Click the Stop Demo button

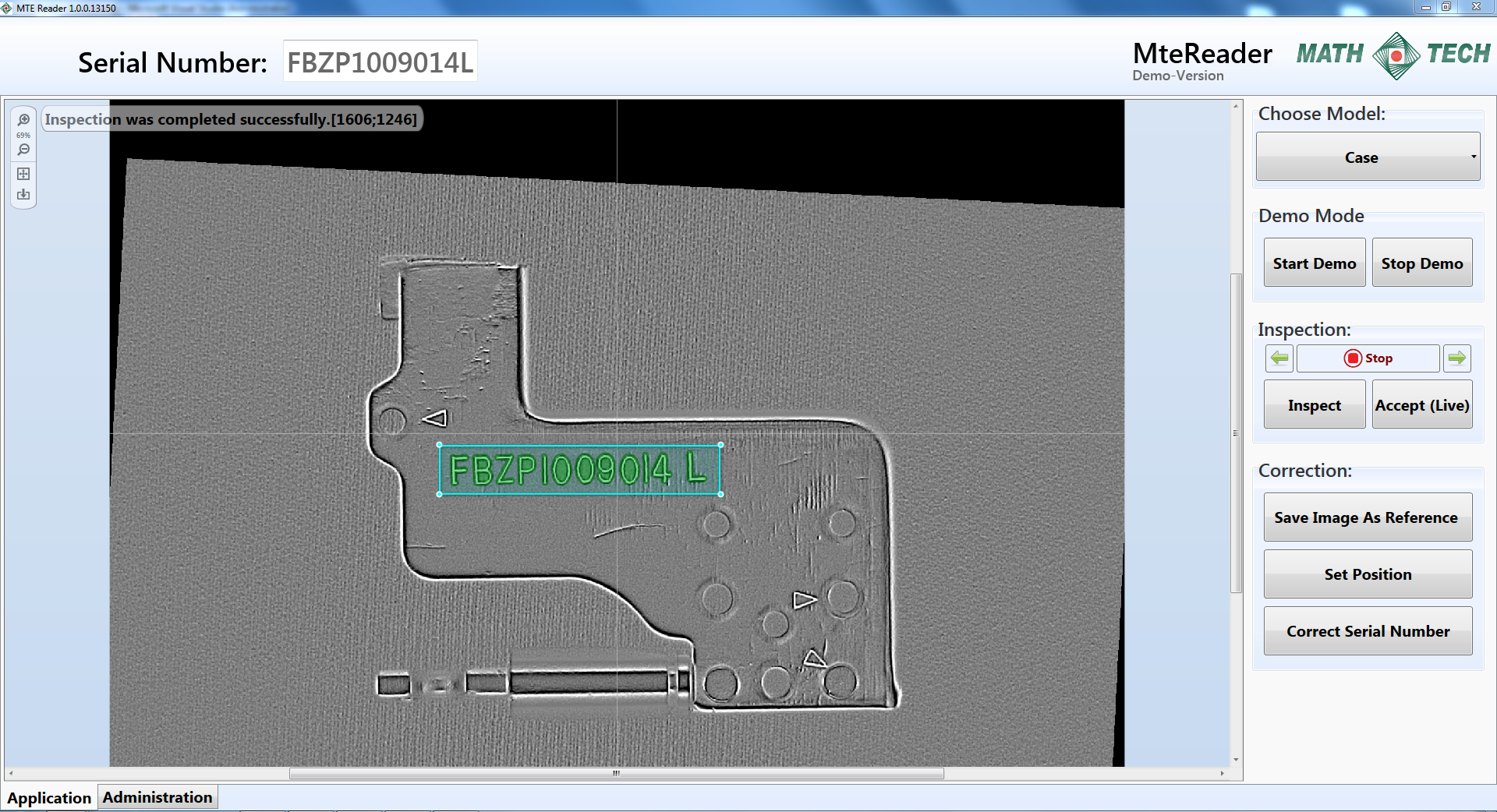[1422, 263]
